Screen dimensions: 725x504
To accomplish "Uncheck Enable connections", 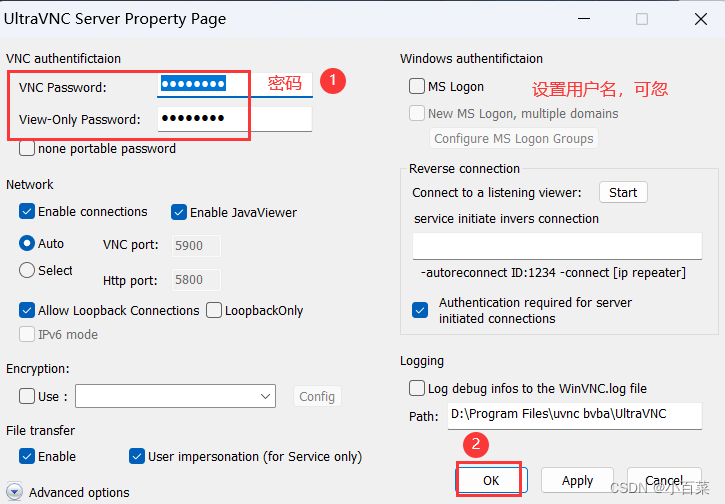I will point(27,211).
